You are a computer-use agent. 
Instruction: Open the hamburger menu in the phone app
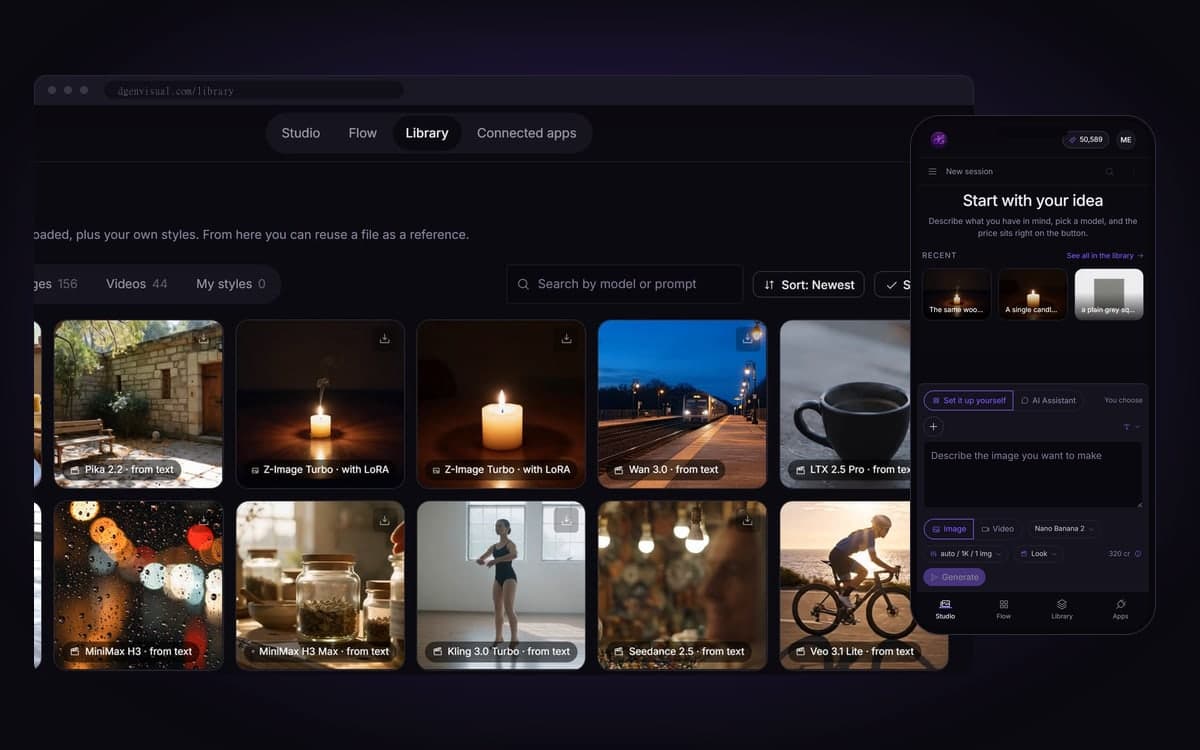point(933,172)
